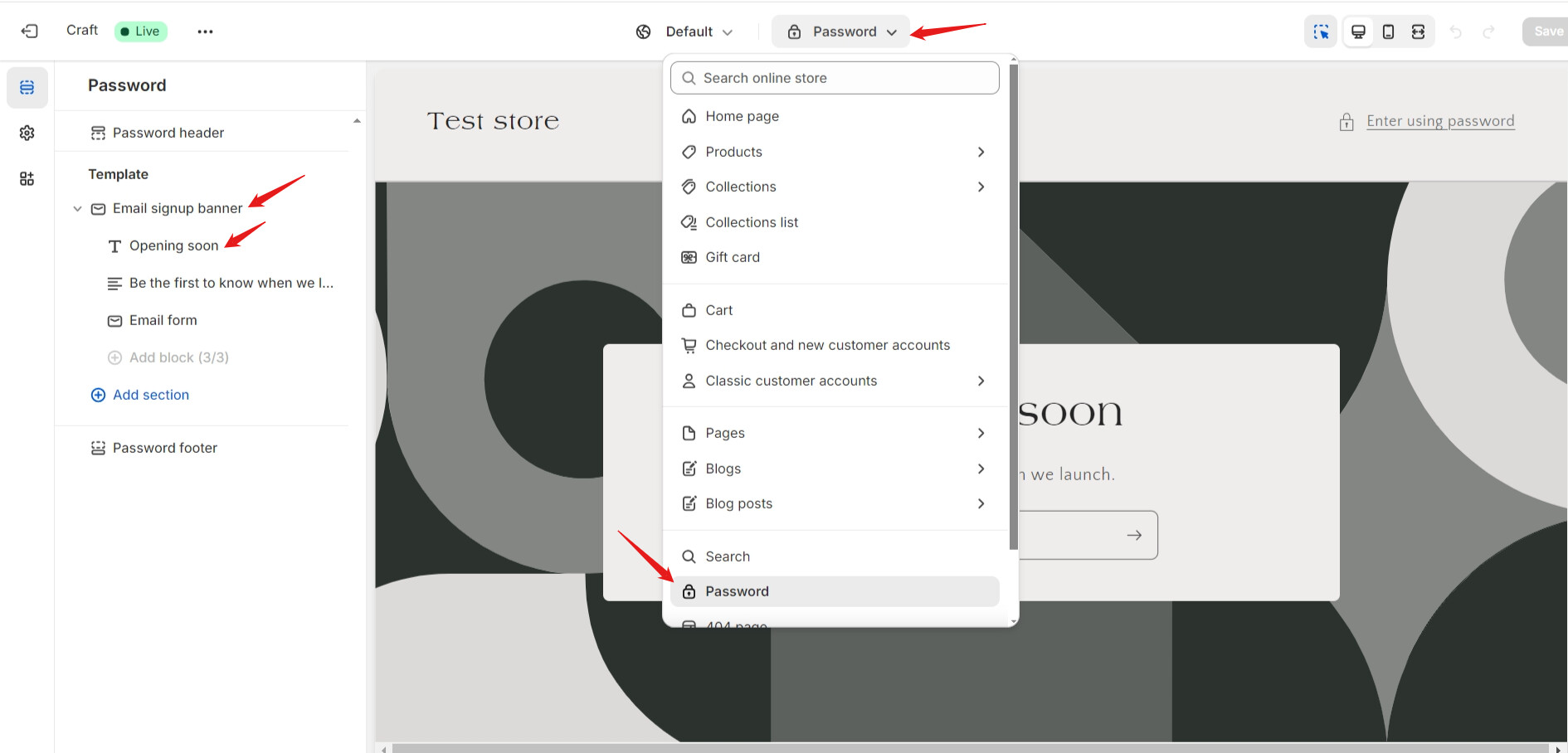The image size is (1568, 753).
Task: Open the three-dots more actions menu
Action: click(205, 32)
